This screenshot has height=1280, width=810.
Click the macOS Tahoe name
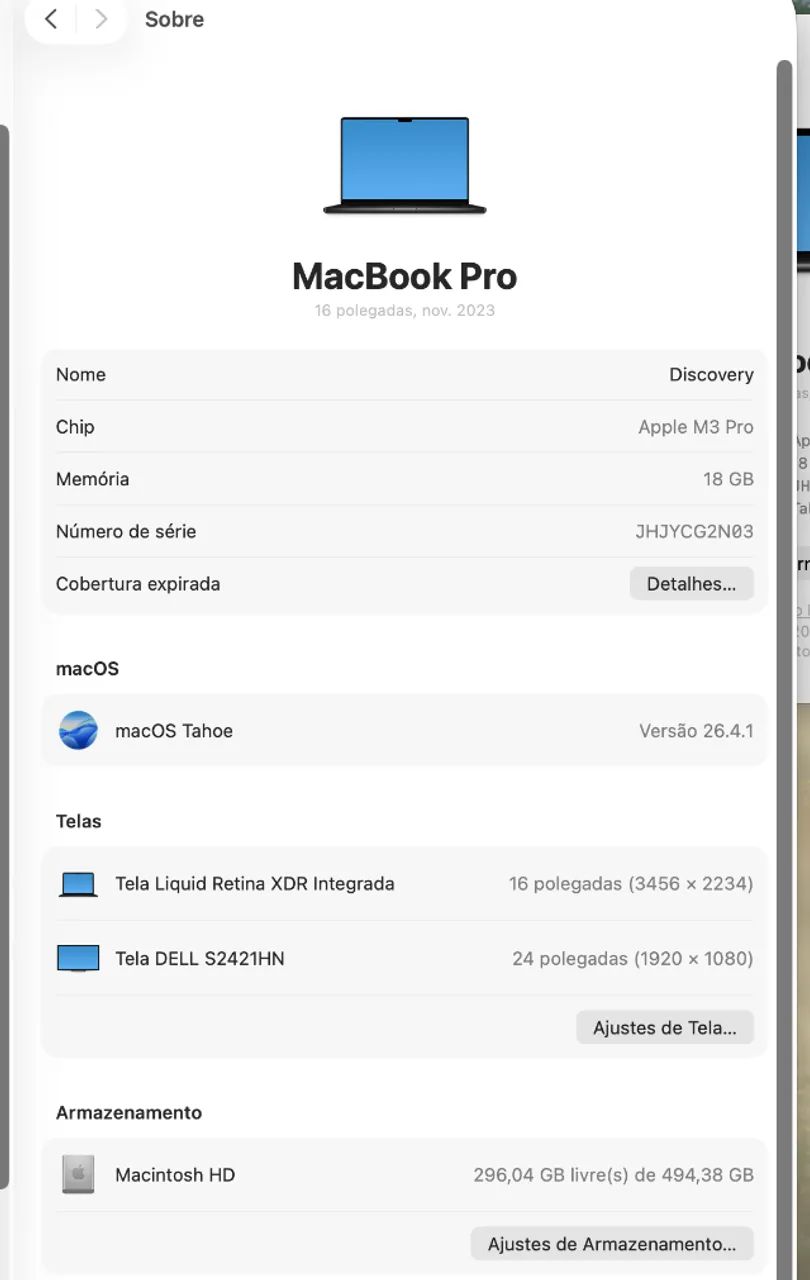174,731
